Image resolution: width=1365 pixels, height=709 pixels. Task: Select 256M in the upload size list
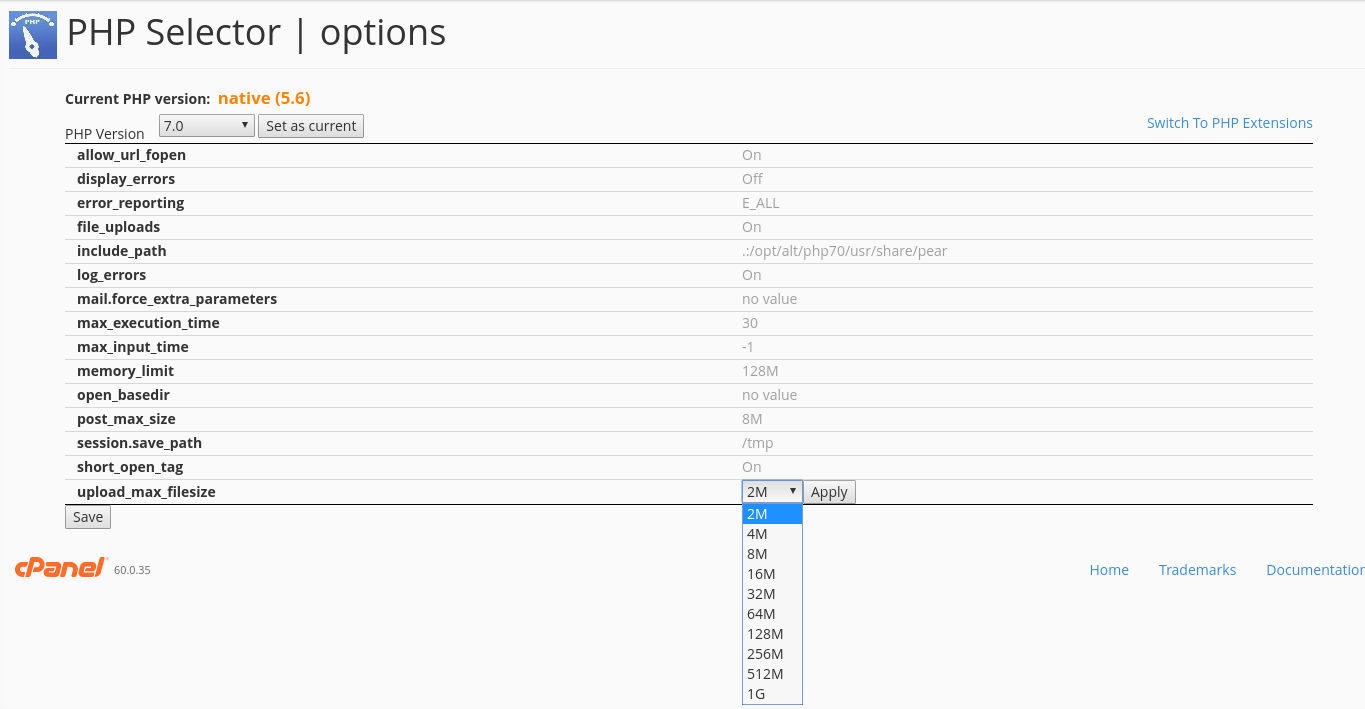pyautogui.click(x=772, y=654)
